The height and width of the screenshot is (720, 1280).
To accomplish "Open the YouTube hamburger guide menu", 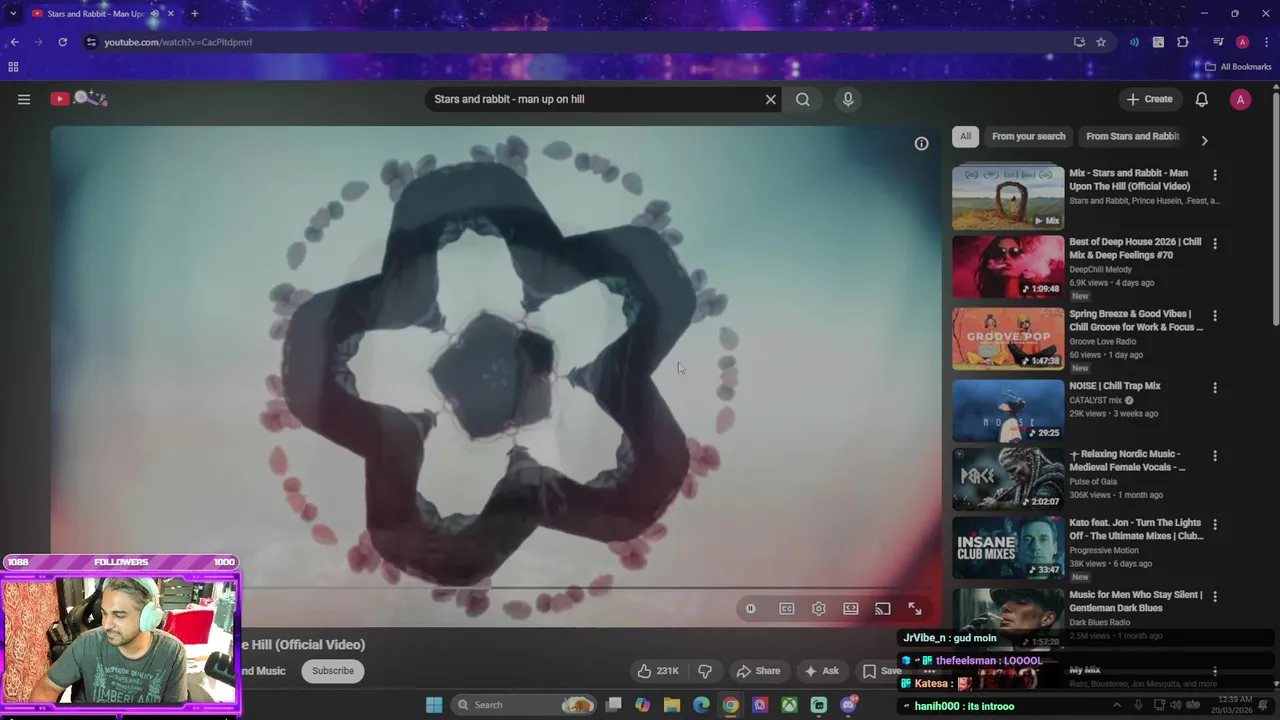I will [x=24, y=99].
